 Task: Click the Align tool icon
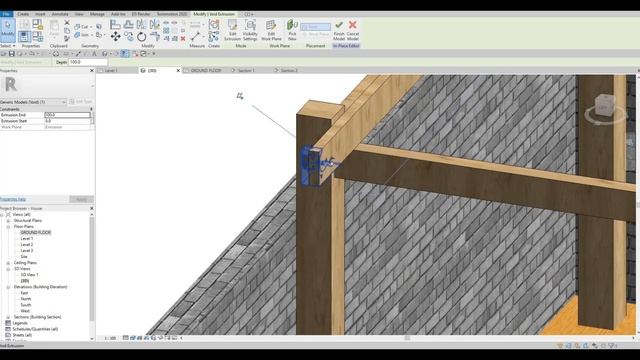pos(116,24)
